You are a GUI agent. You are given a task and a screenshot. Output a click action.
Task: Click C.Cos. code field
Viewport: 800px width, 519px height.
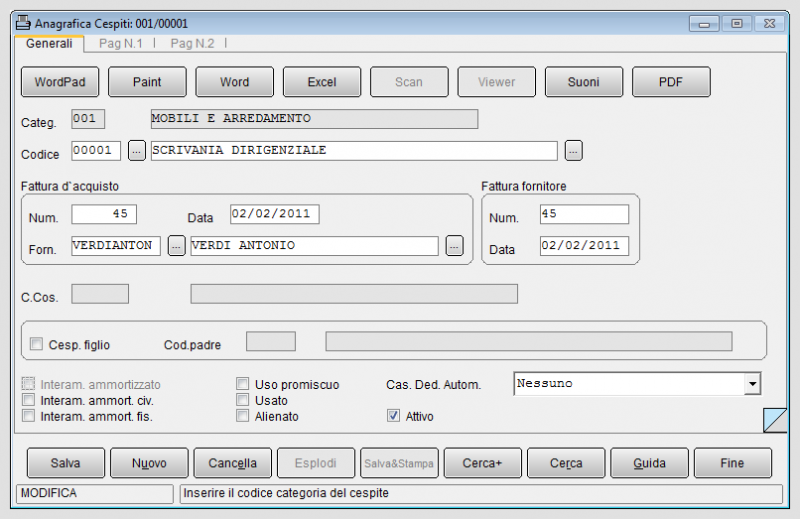(100, 294)
